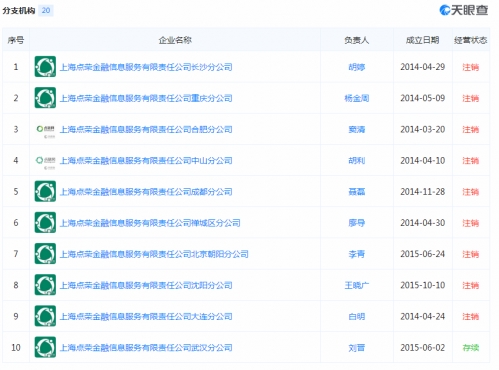Open the 北京朝阳分公司 company link
This screenshot has height=370, width=499.
[x=154, y=254]
